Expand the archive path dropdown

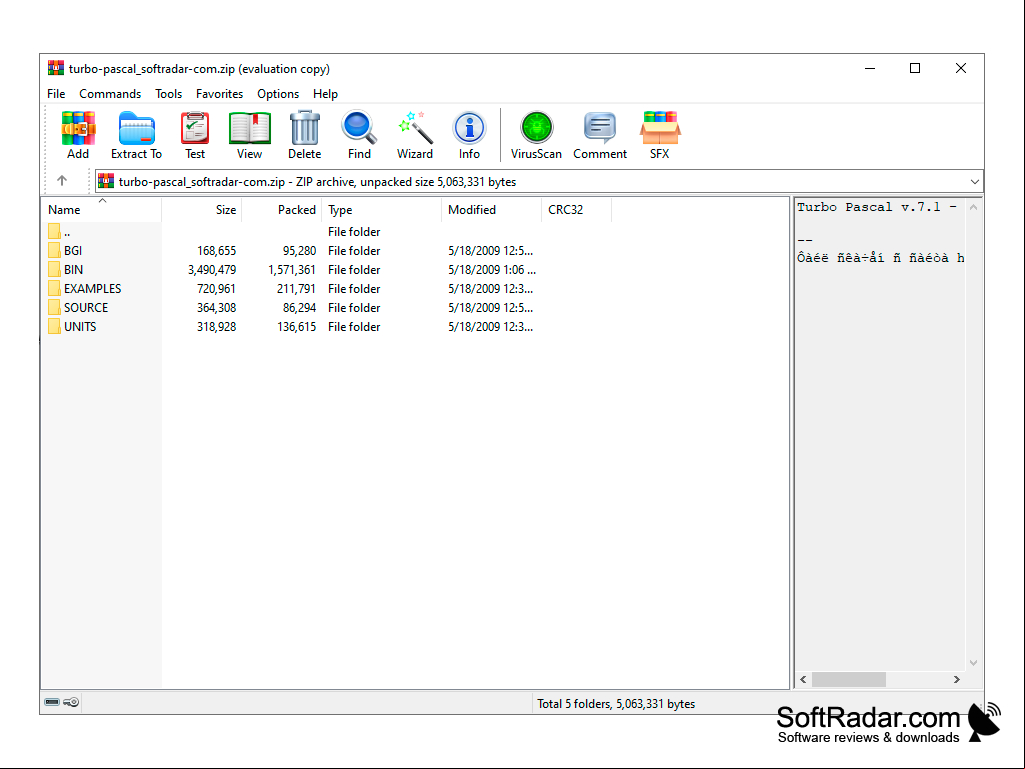[975, 182]
